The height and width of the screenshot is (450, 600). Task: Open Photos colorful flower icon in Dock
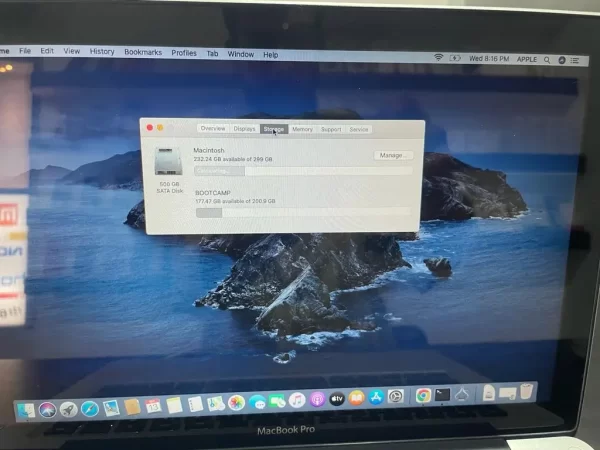pyautogui.click(x=236, y=403)
